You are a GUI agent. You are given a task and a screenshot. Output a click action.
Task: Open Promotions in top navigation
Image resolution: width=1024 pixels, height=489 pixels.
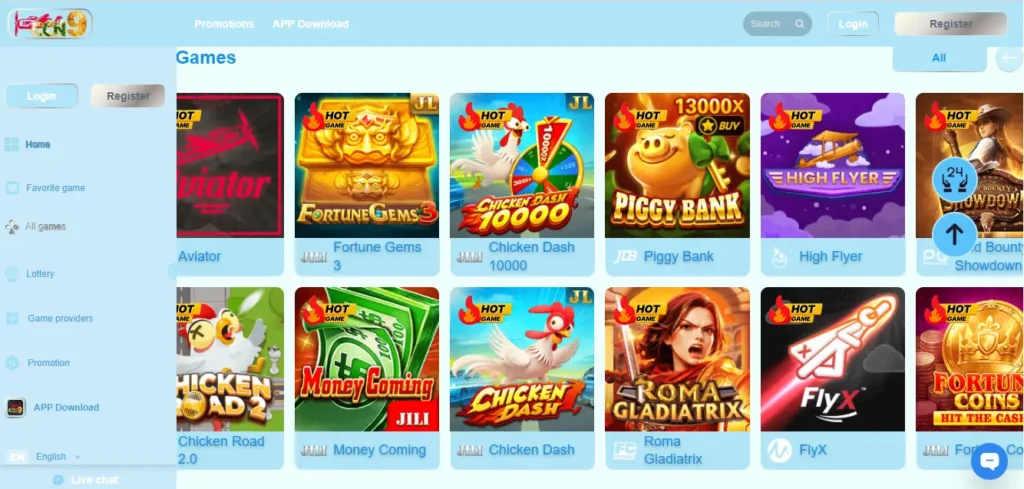(224, 24)
